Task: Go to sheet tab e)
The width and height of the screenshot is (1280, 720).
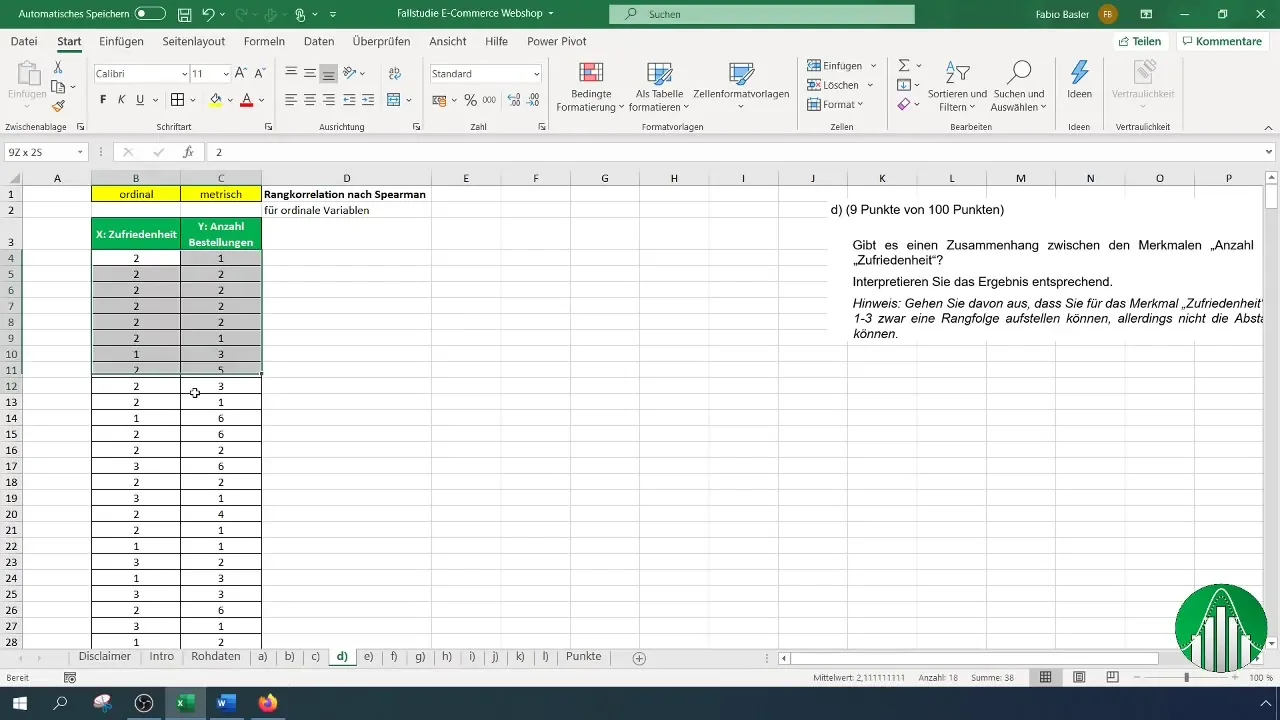Action: tap(368, 657)
